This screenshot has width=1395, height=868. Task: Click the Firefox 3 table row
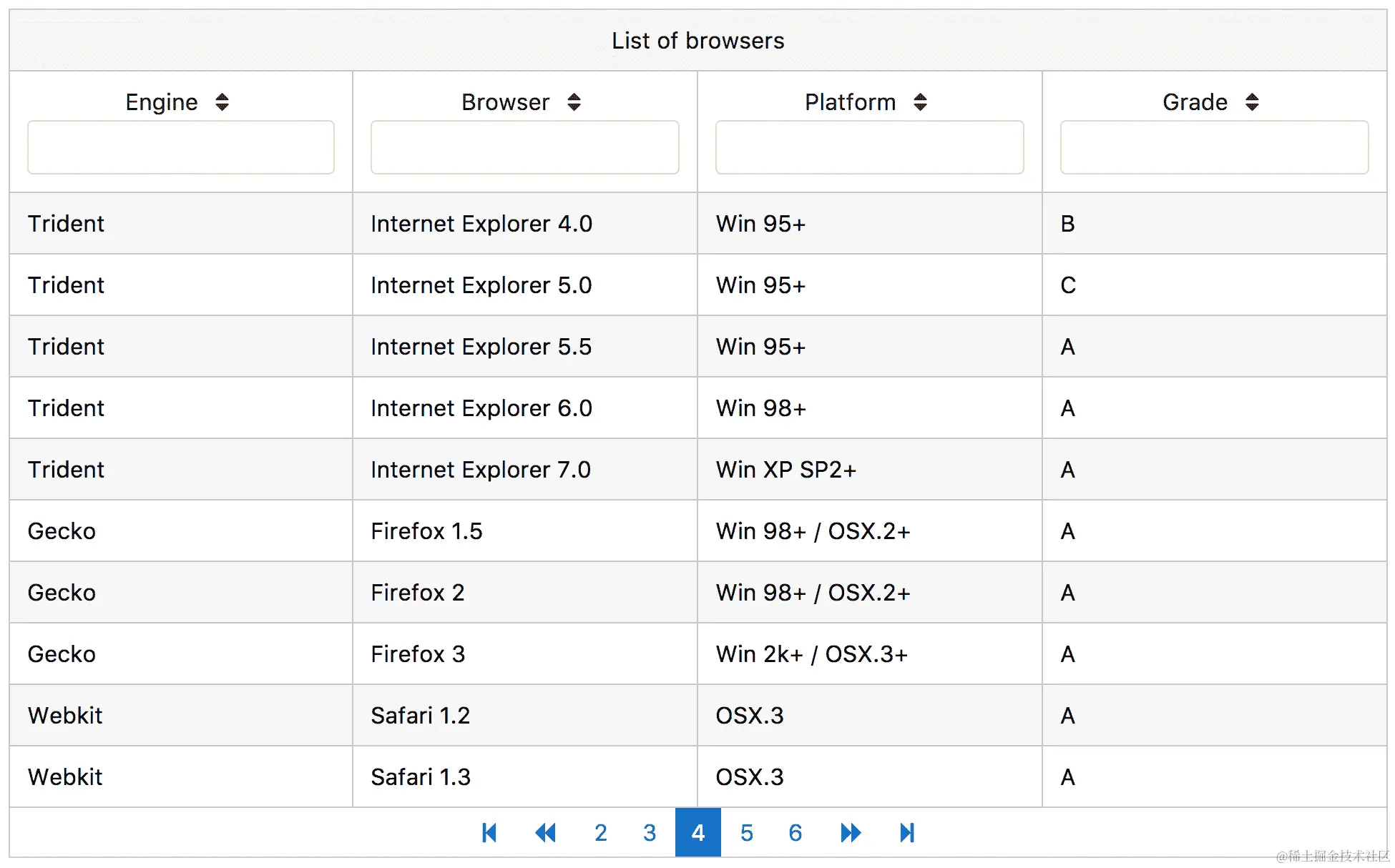[418, 654]
